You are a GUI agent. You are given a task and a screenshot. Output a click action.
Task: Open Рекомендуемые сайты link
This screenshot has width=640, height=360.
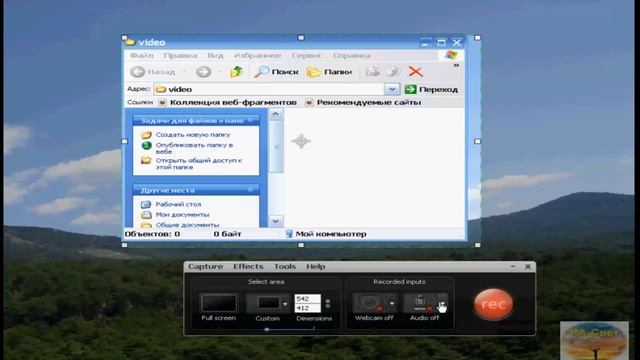[x=363, y=102]
